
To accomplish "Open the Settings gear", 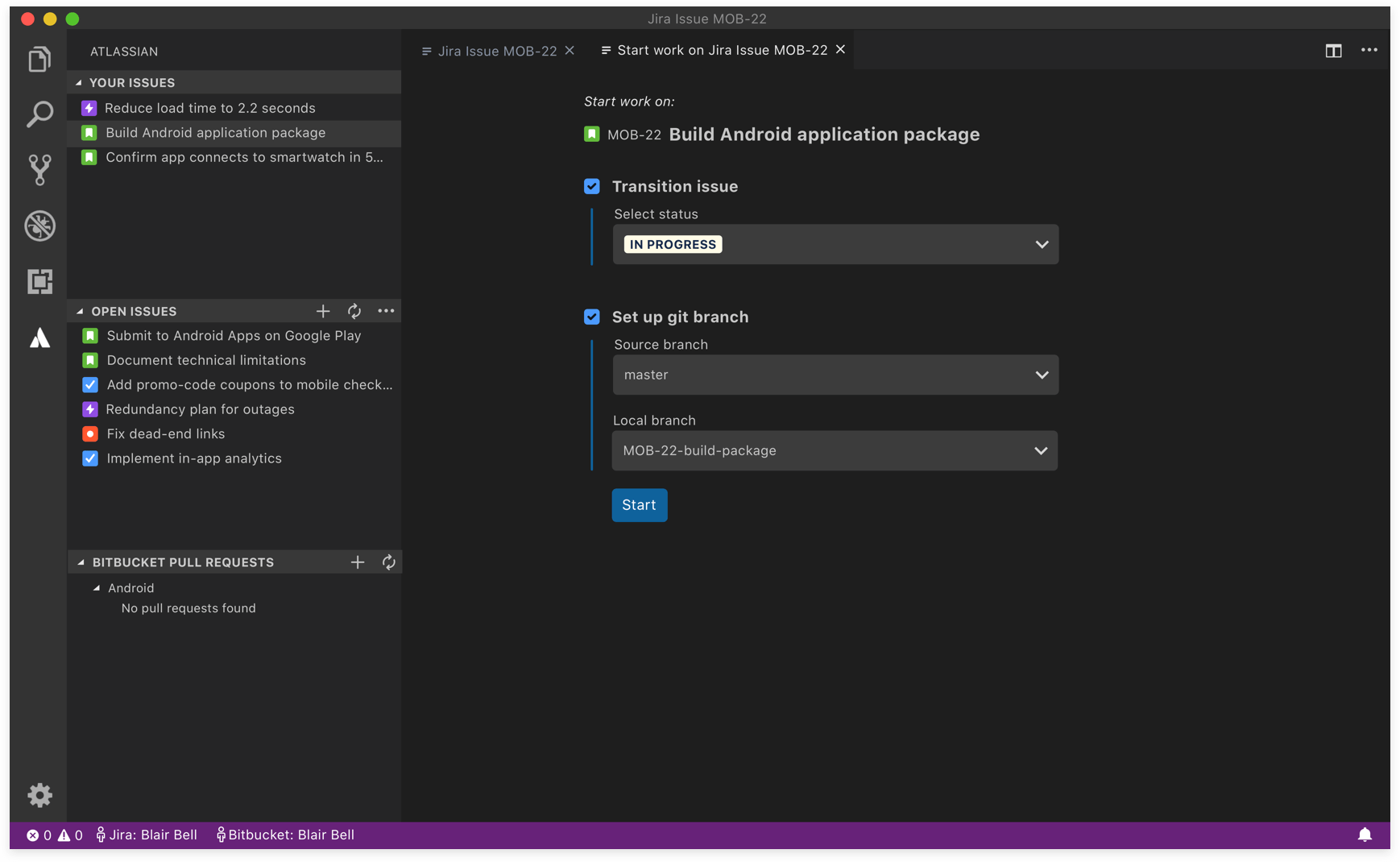I will pos(39,795).
